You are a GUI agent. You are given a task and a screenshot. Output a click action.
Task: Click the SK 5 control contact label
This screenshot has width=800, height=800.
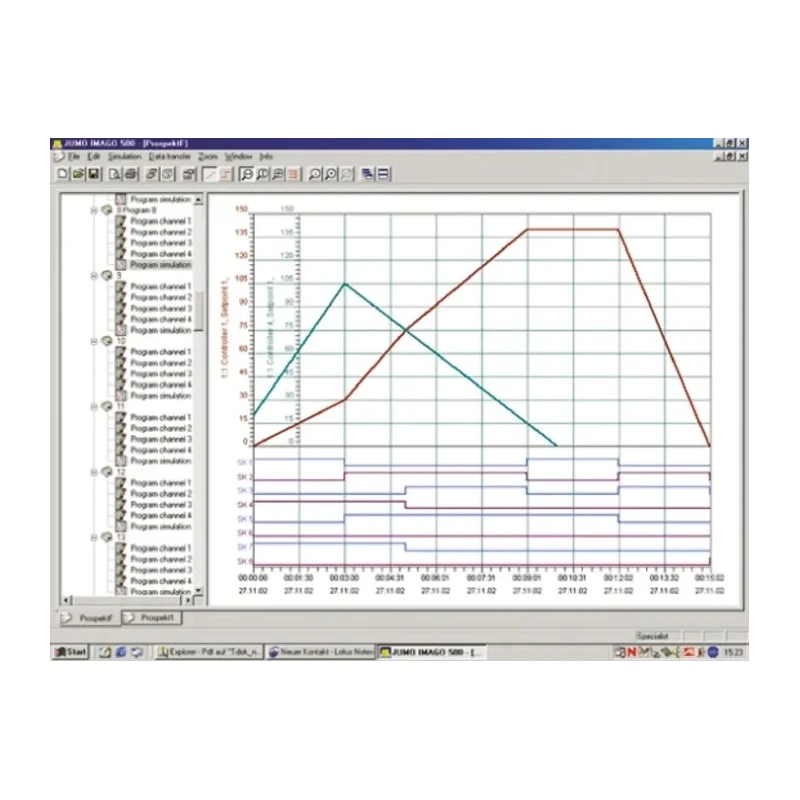coord(244,519)
